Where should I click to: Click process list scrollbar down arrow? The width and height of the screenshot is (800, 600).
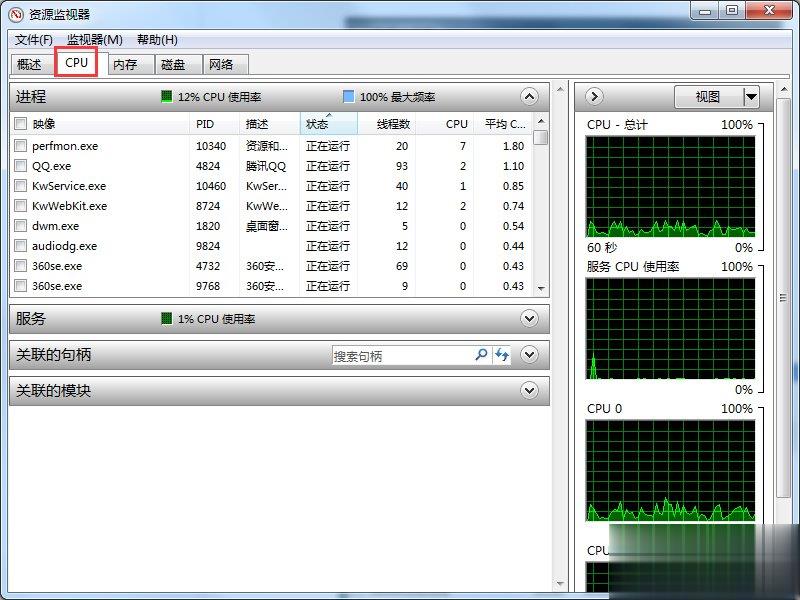(x=541, y=289)
